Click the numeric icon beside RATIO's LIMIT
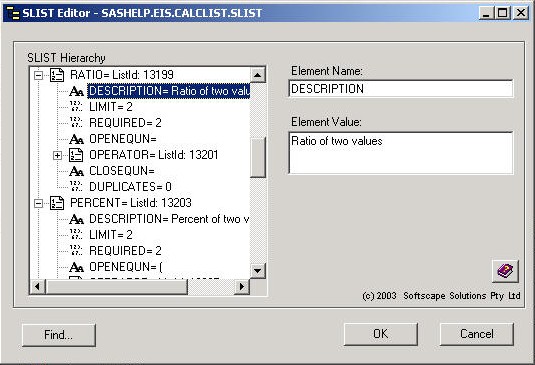 (76, 107)
